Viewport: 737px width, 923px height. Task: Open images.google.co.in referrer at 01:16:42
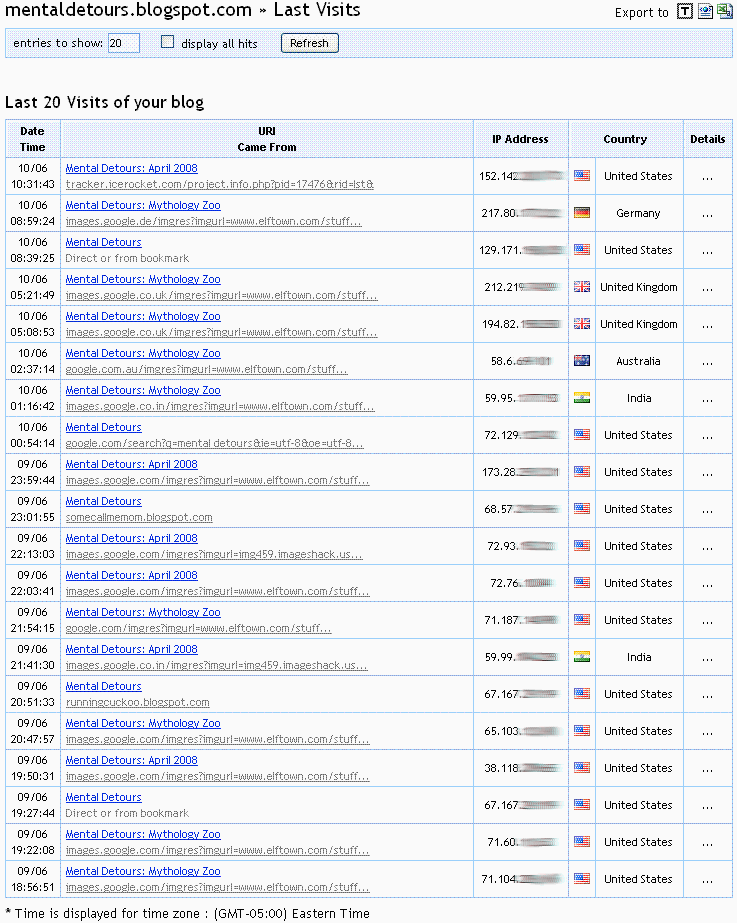coord(220,406)
